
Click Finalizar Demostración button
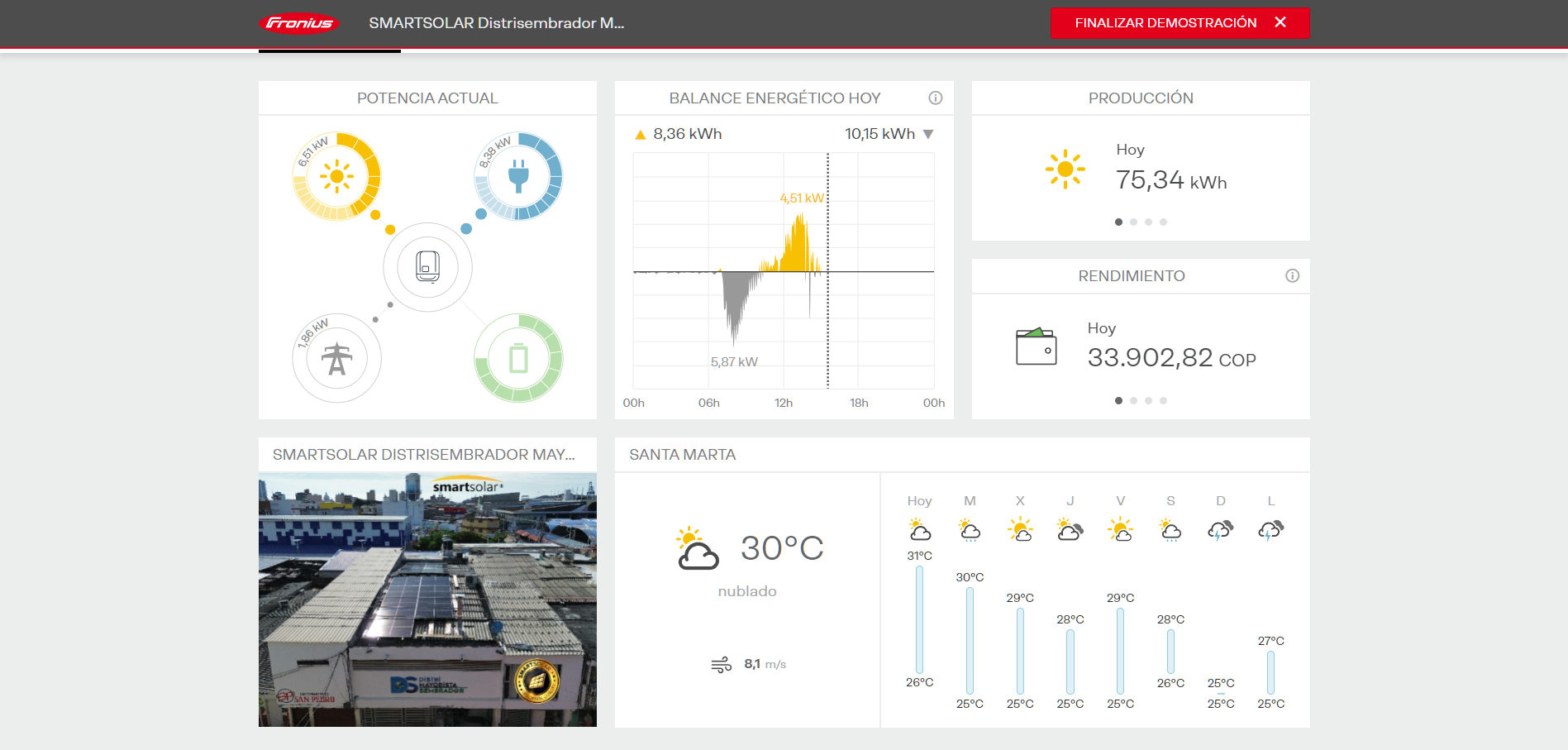[1165, 23]
